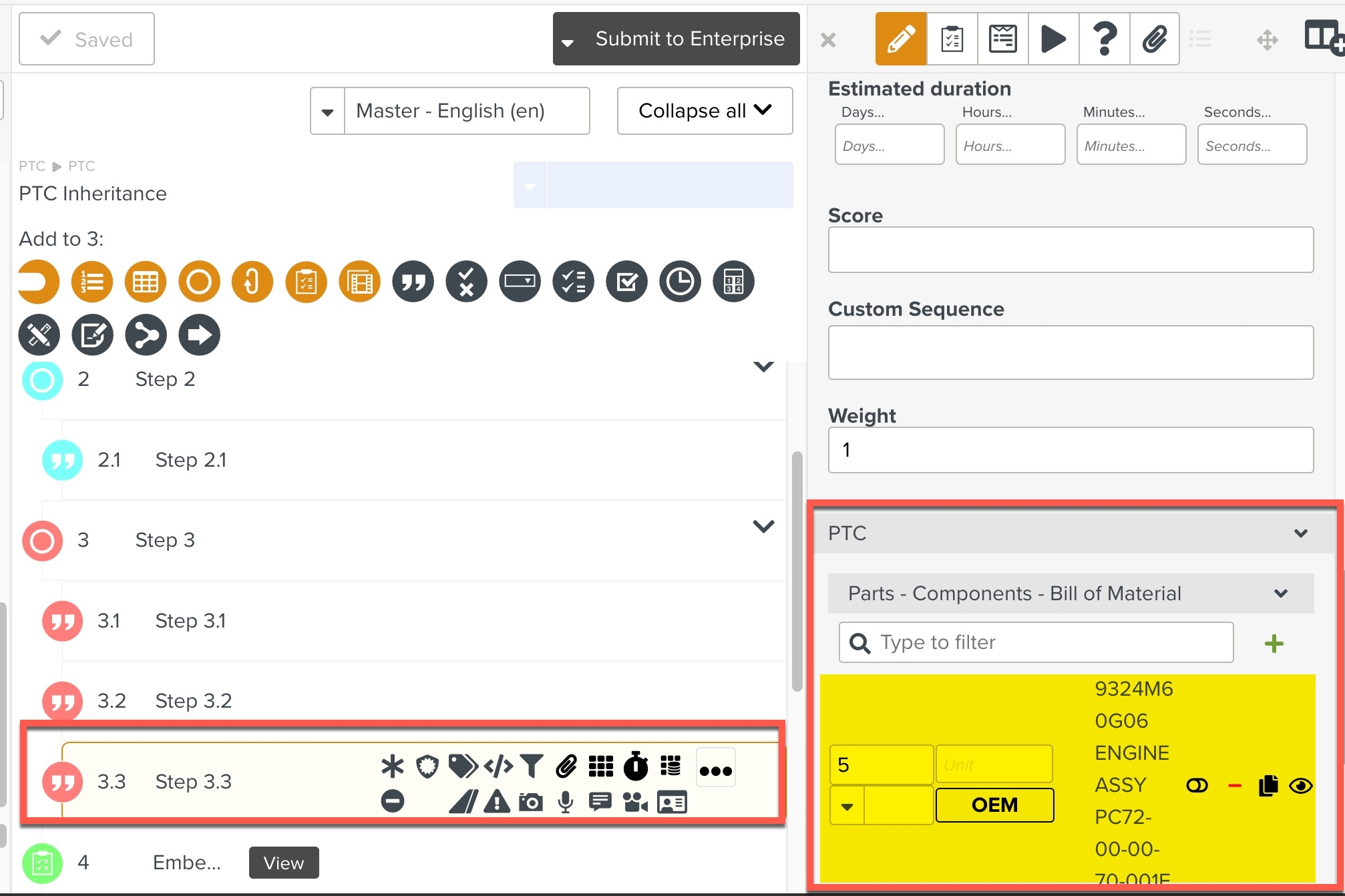The width and height of the screenshot is (1345, 896).
Task: Switch to the play preview tab
Action: [x=1053, y=39]
